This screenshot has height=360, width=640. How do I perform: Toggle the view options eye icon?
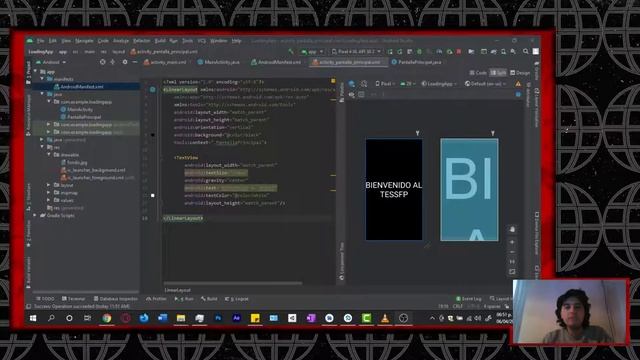click(x=351, y=94)
